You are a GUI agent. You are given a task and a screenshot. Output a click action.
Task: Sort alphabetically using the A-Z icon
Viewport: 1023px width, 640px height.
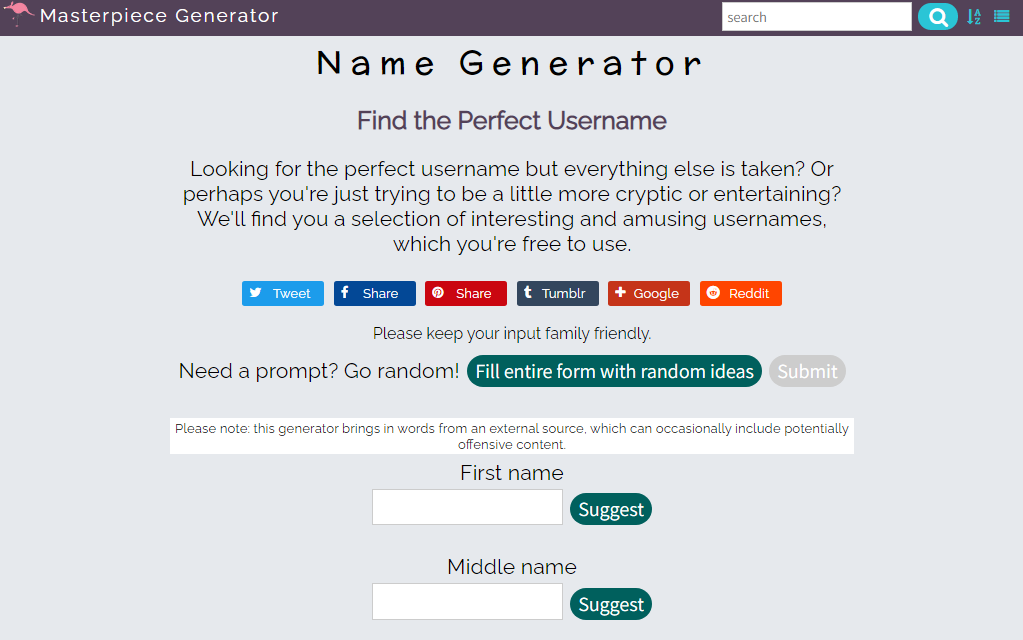point(974,16)
